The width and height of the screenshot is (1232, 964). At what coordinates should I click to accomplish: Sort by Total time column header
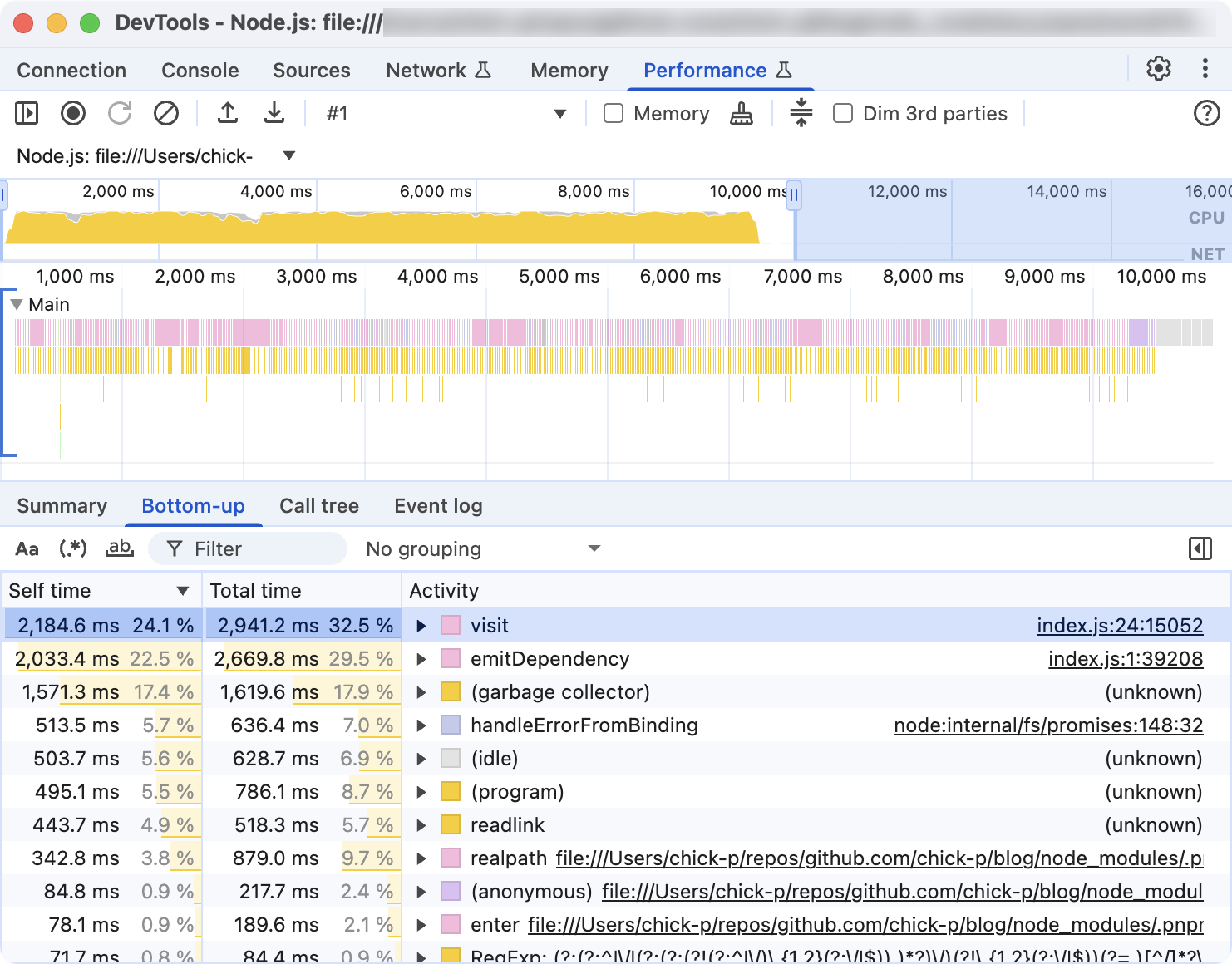point(303,591)
